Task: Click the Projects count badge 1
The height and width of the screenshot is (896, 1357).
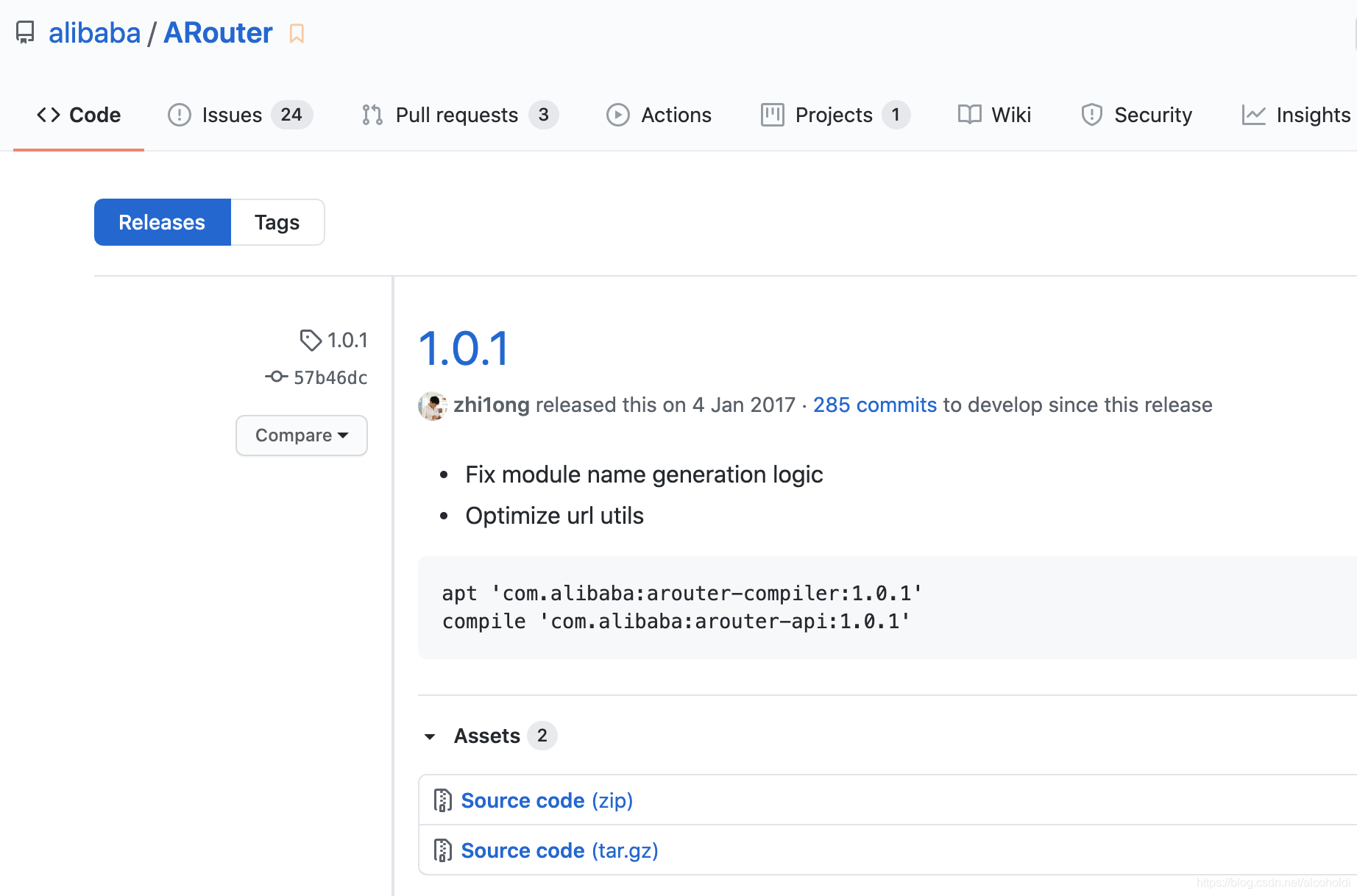Action: click(896, 115)
